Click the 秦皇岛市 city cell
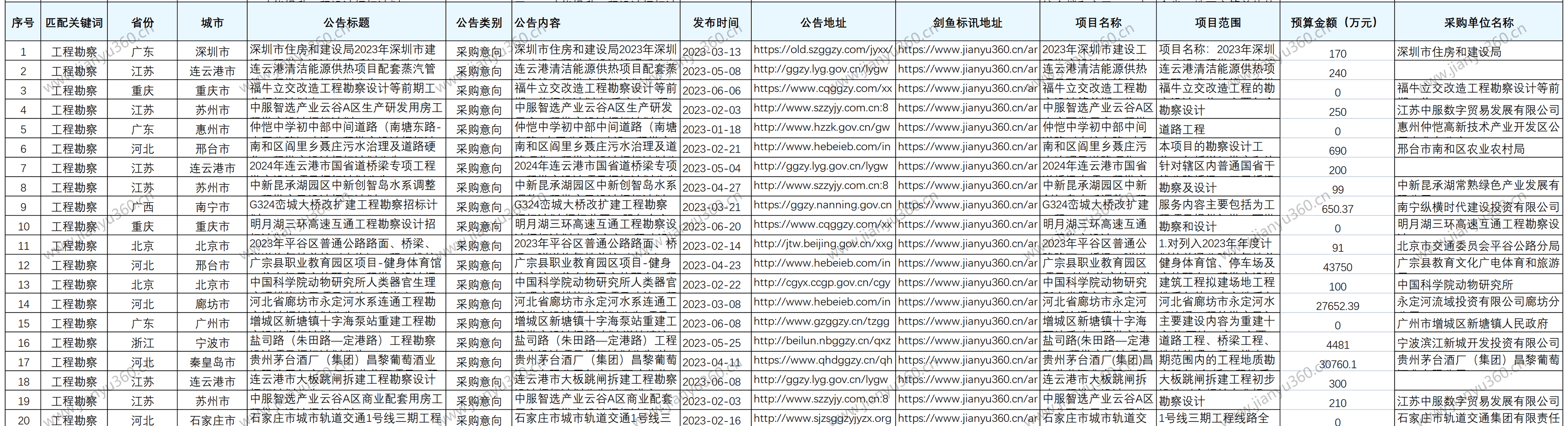Image resolution: width=1568 pixels, height=426 pixels. coord(213,362)
